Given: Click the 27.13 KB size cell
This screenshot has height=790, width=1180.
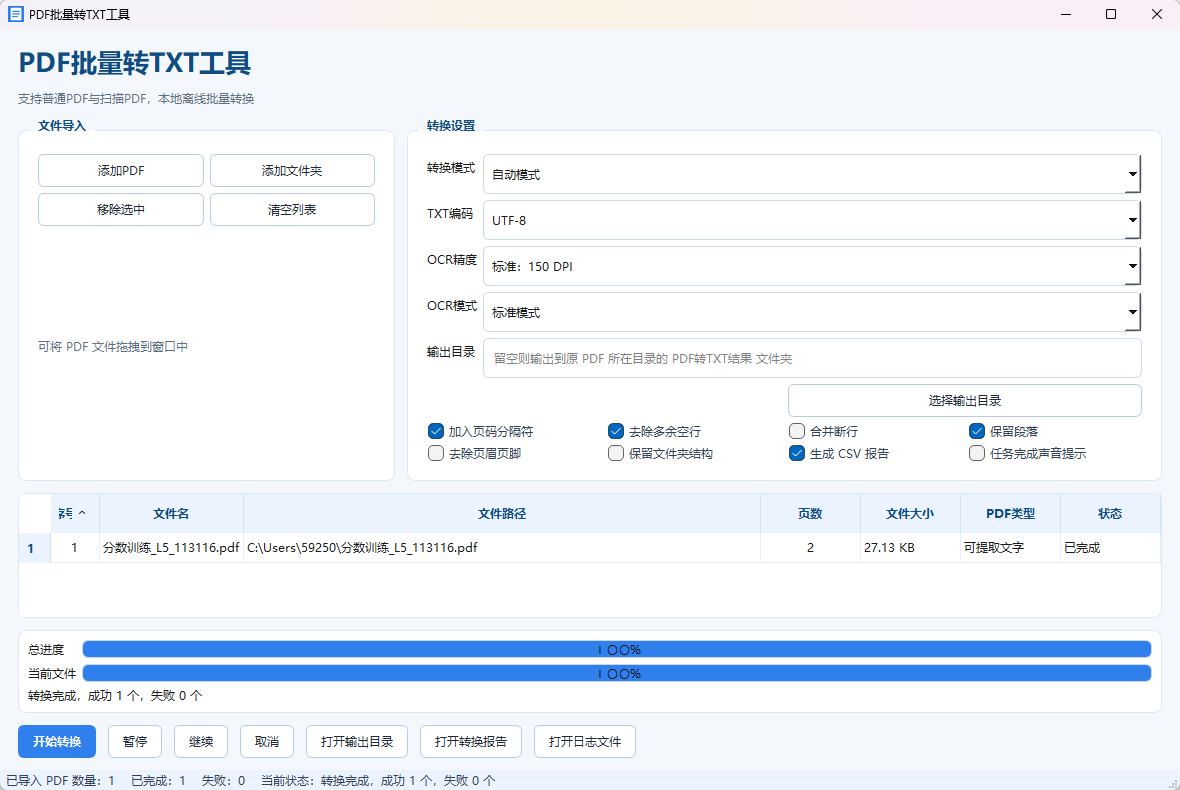Looking at the screenshot, I should (x=910, y=548).
